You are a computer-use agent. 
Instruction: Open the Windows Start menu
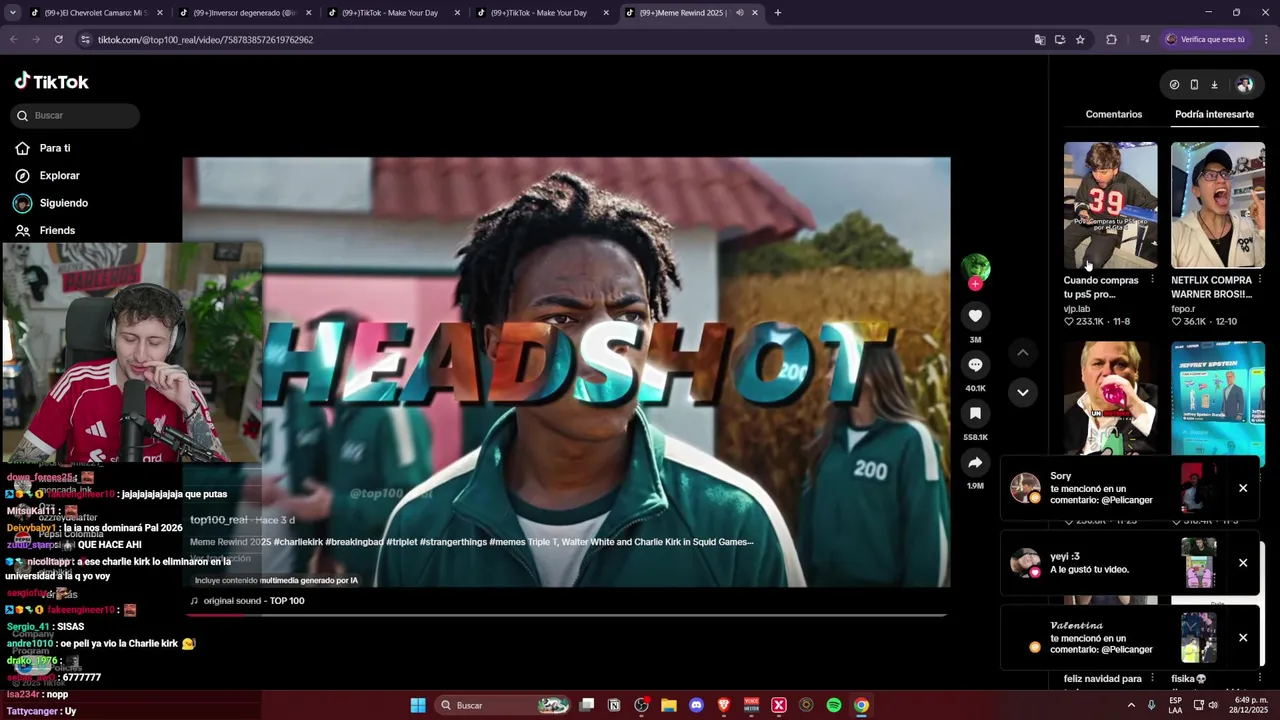pos(418,705)
